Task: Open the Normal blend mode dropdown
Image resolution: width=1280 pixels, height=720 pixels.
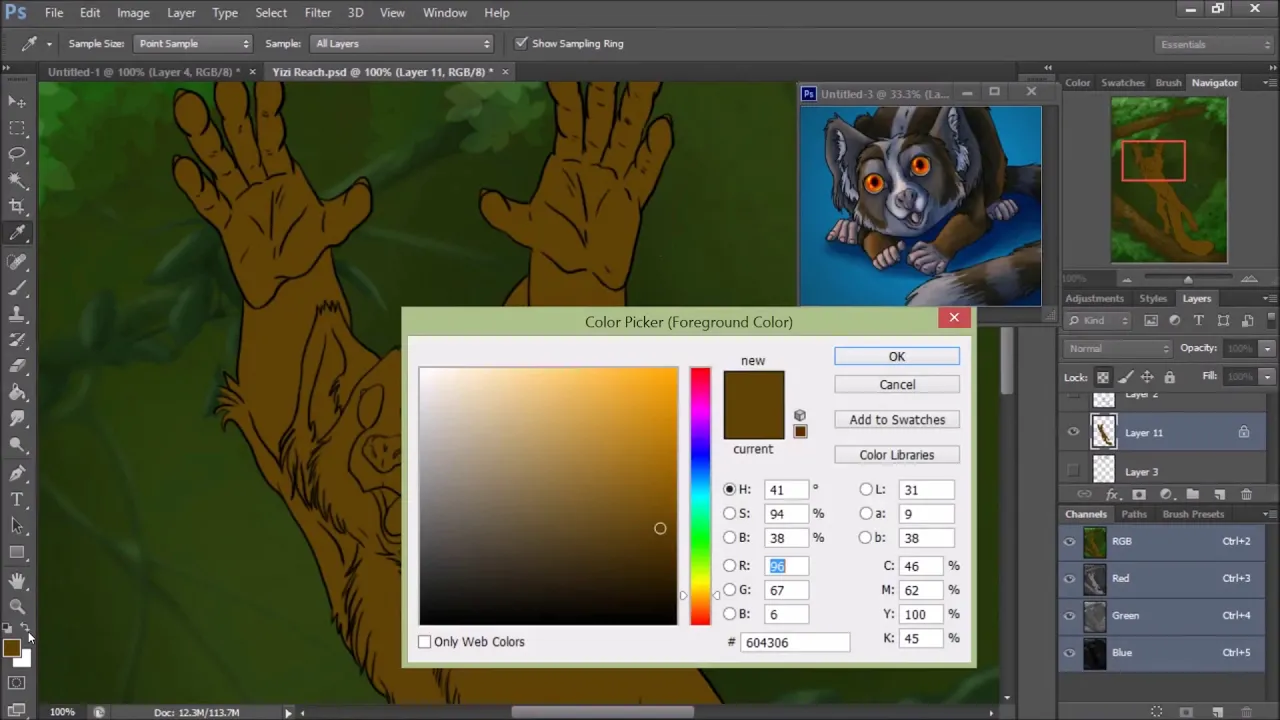Action: [x=1119, y=348]
